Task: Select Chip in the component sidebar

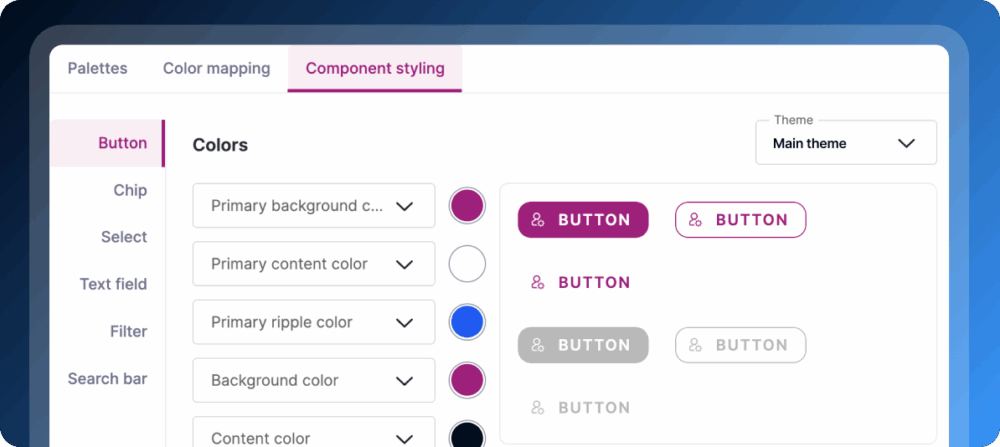Action: point(130,190)
